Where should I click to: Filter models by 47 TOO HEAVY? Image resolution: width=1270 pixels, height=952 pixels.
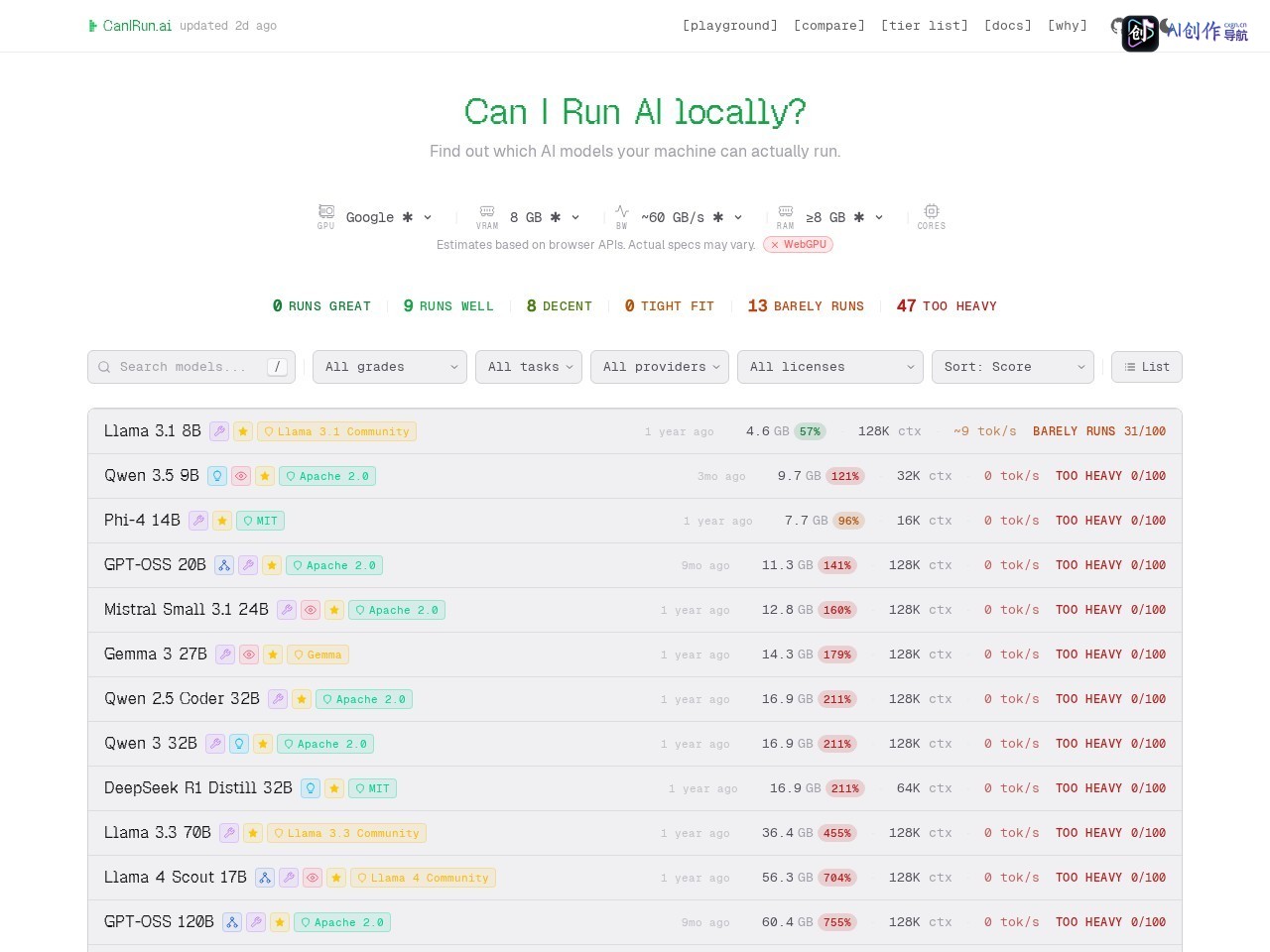[x=947, y=306]
